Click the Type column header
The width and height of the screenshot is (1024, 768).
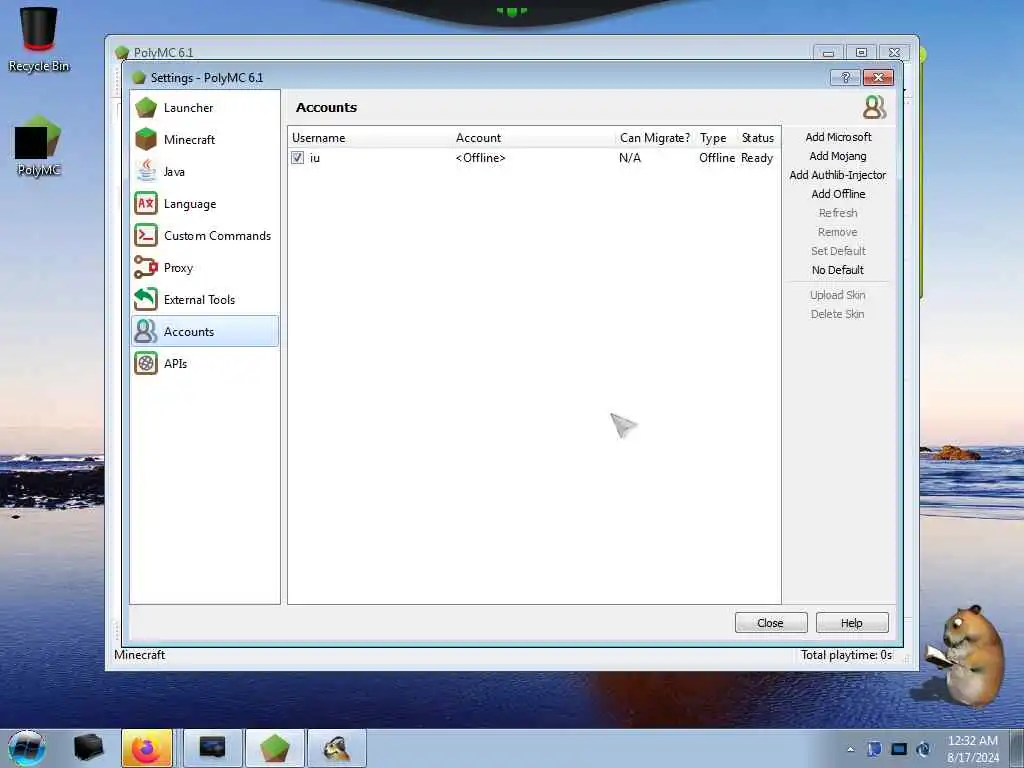pos(715,138)
